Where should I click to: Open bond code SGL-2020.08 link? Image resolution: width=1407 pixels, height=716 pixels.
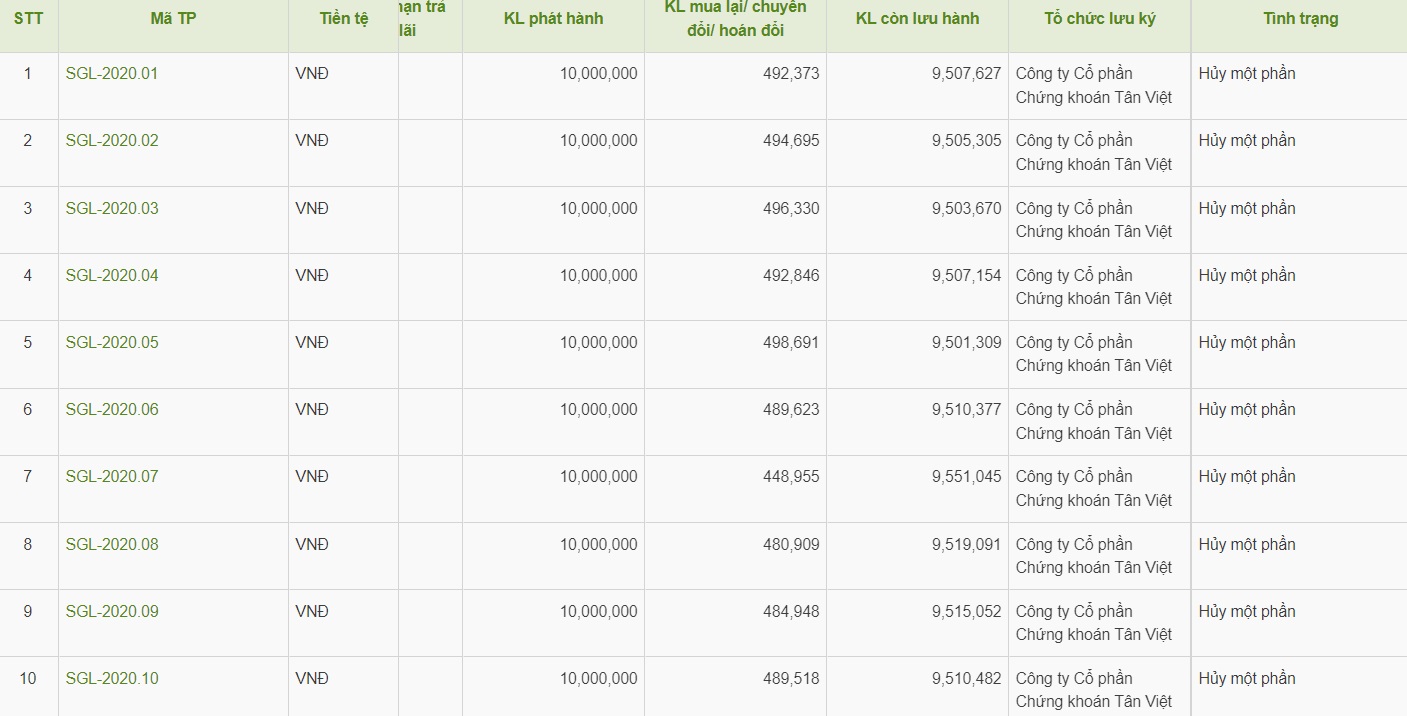point(112,544)
